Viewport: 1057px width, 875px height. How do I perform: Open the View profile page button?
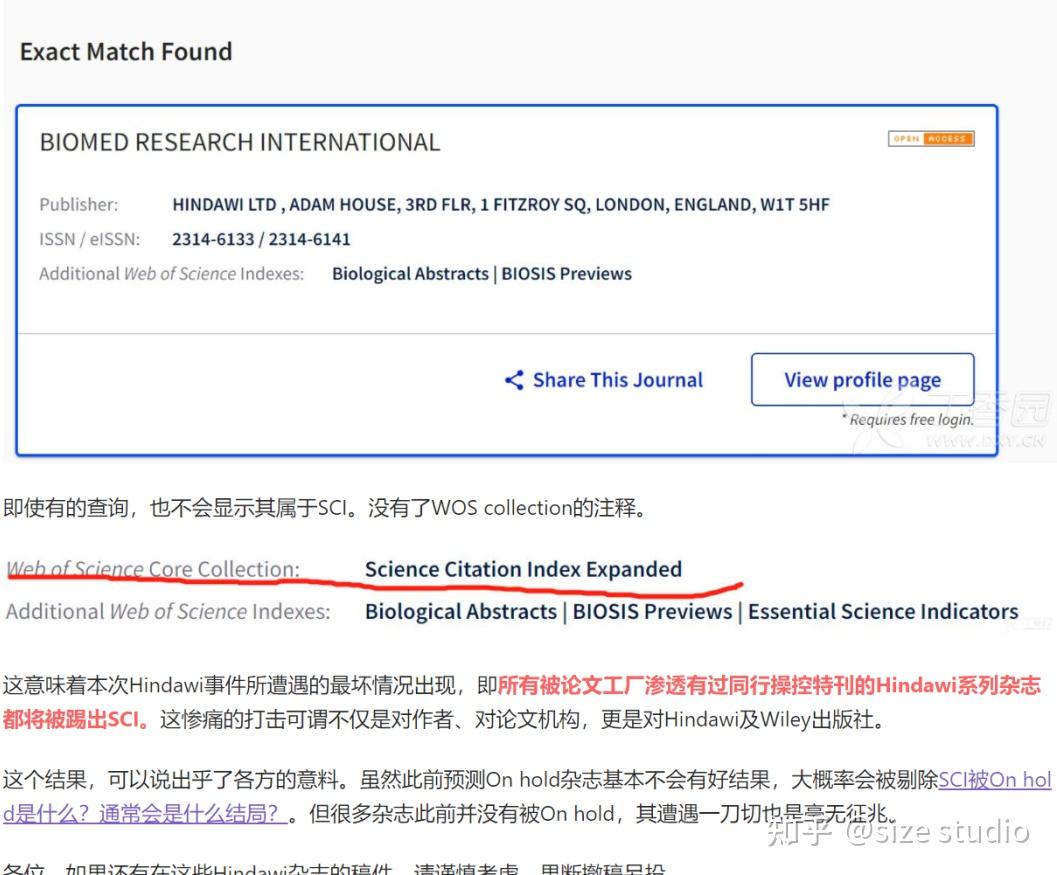click(862, 380)
